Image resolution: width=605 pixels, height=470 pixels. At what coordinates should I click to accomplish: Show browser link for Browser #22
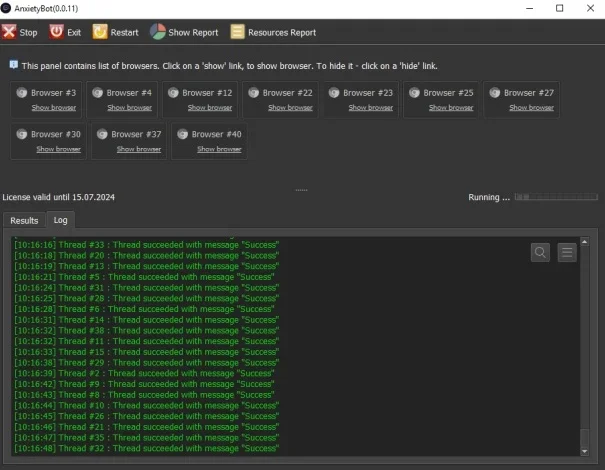click(291, 108)
